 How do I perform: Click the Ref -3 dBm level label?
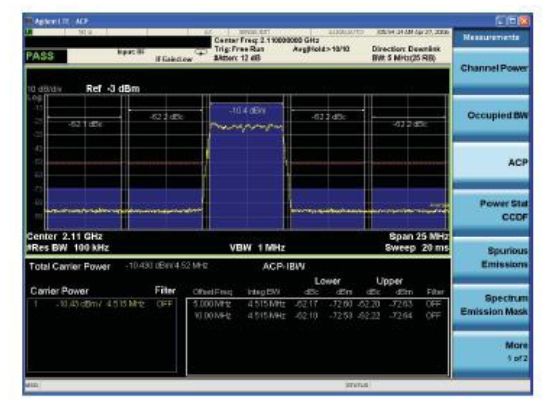(113, 89)
